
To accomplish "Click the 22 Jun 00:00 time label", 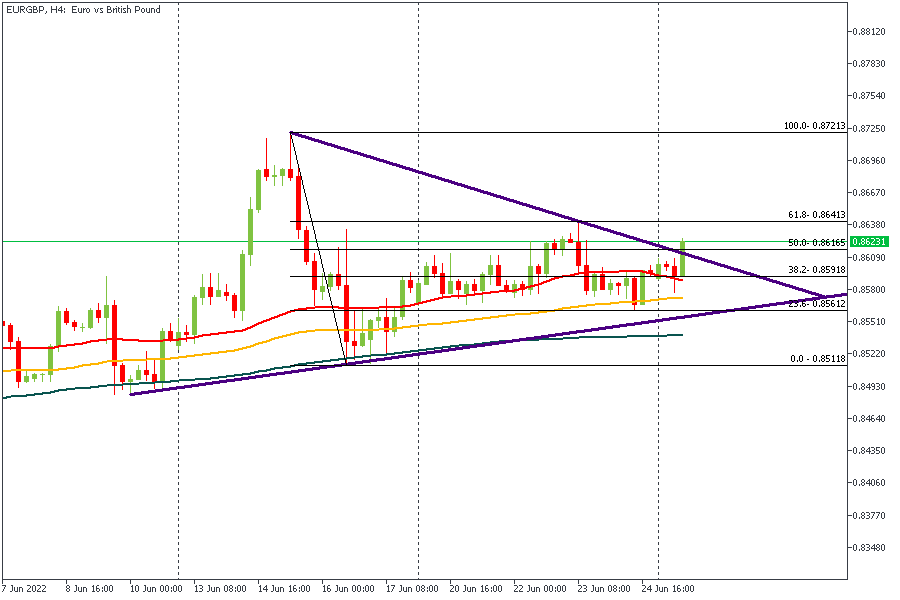I will pyautogui.click(x=540, y=588).
